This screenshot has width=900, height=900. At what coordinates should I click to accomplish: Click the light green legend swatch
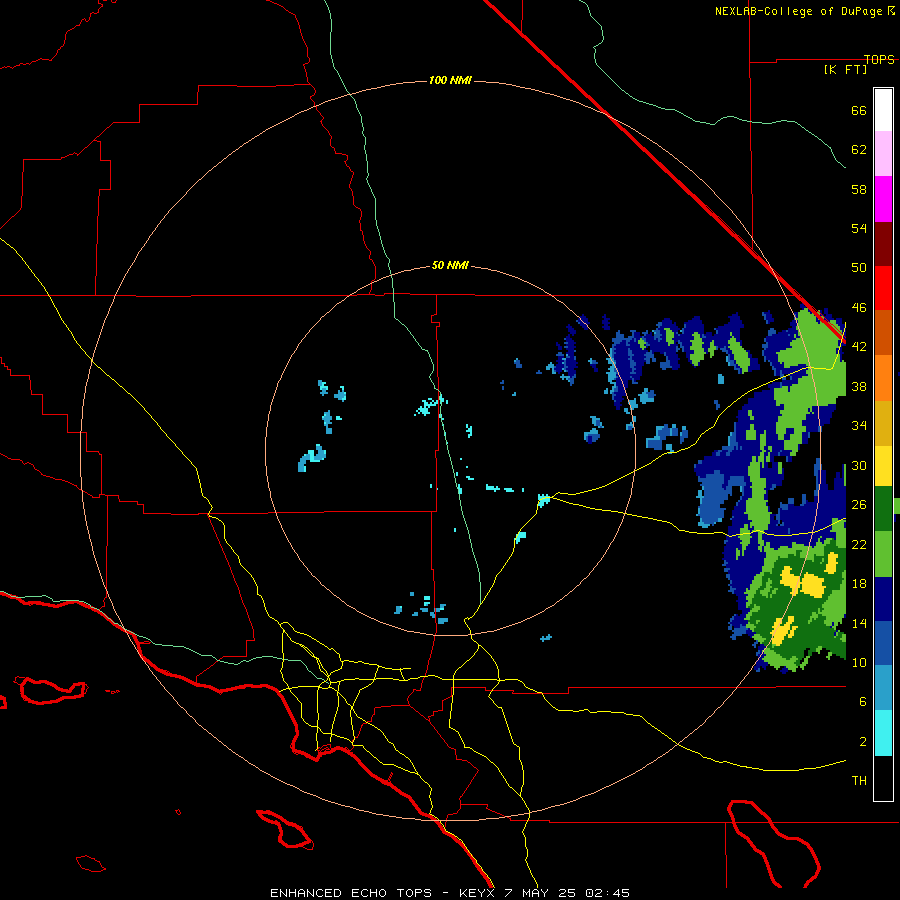883,554
